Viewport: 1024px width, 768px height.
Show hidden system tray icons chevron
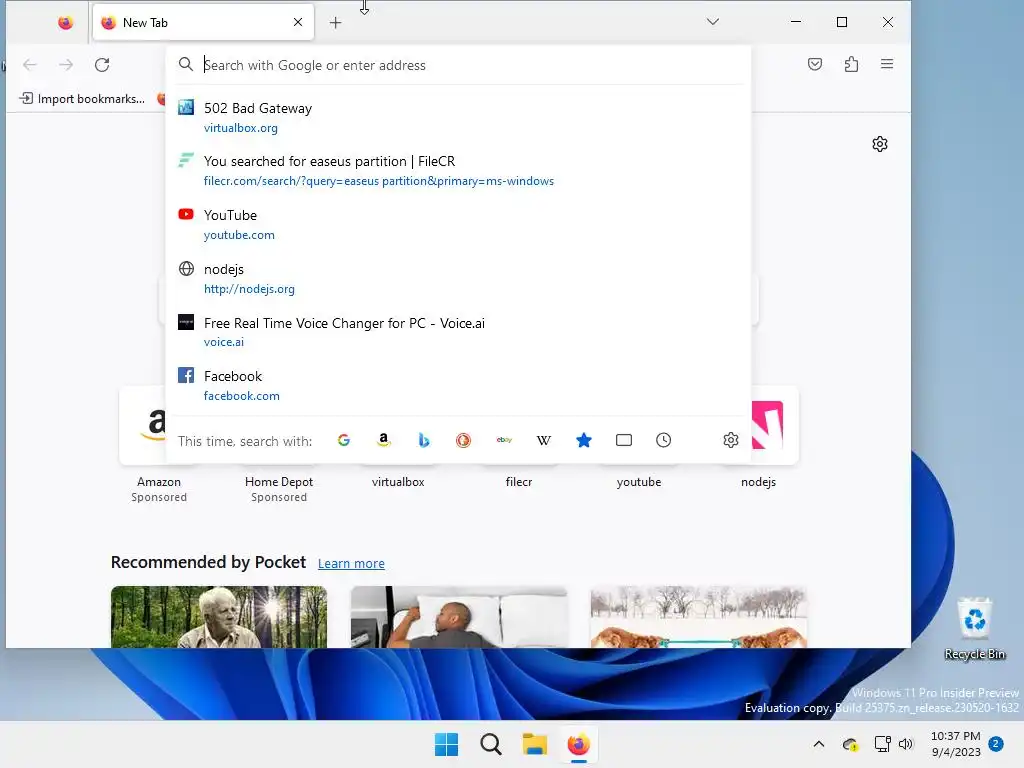pos(818,744)
